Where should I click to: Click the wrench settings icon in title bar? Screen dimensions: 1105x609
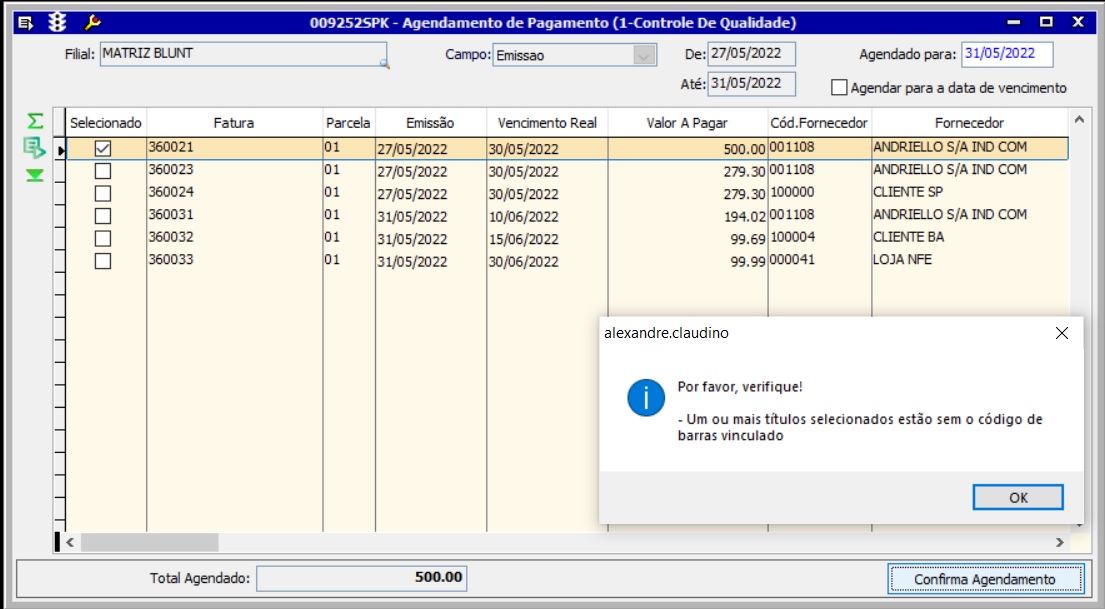(x=92, y=22)
